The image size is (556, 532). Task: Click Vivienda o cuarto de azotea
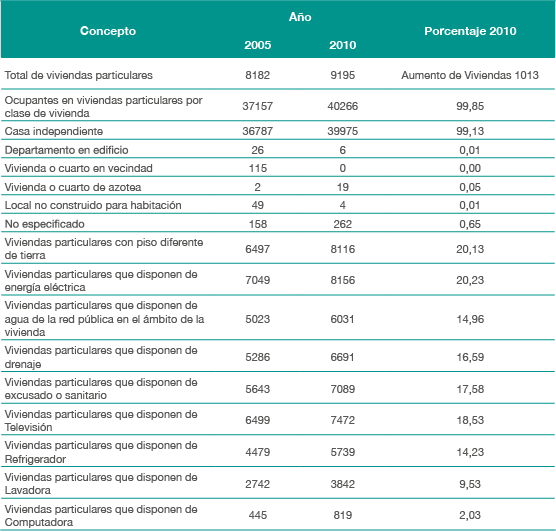click(73, 187)
